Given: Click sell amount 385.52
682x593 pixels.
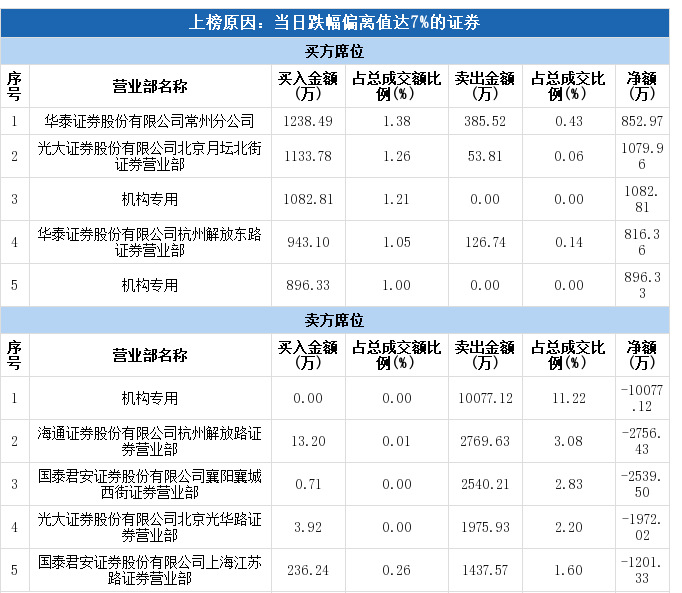Looking at the screenshot, I should pyautogui.click(x=485, y=121).
